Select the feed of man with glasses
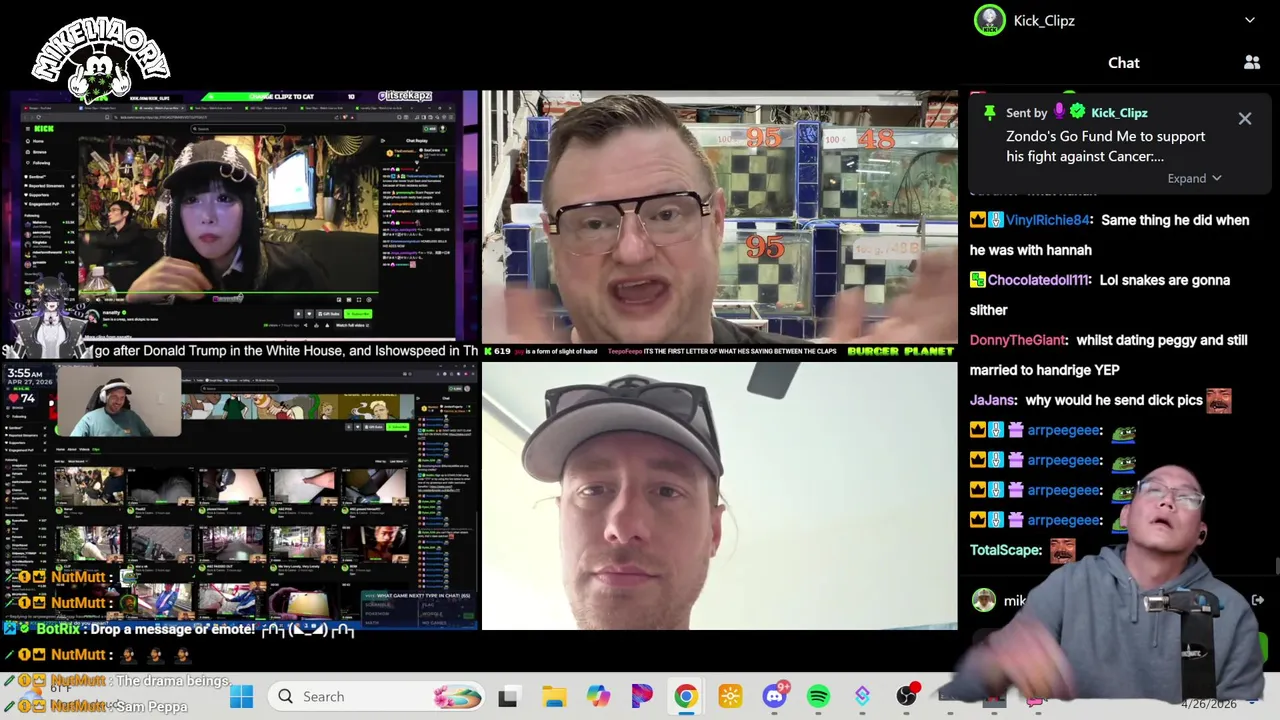Image resolution: width=1280 pixels, height=720 pixels. (719, 217)
